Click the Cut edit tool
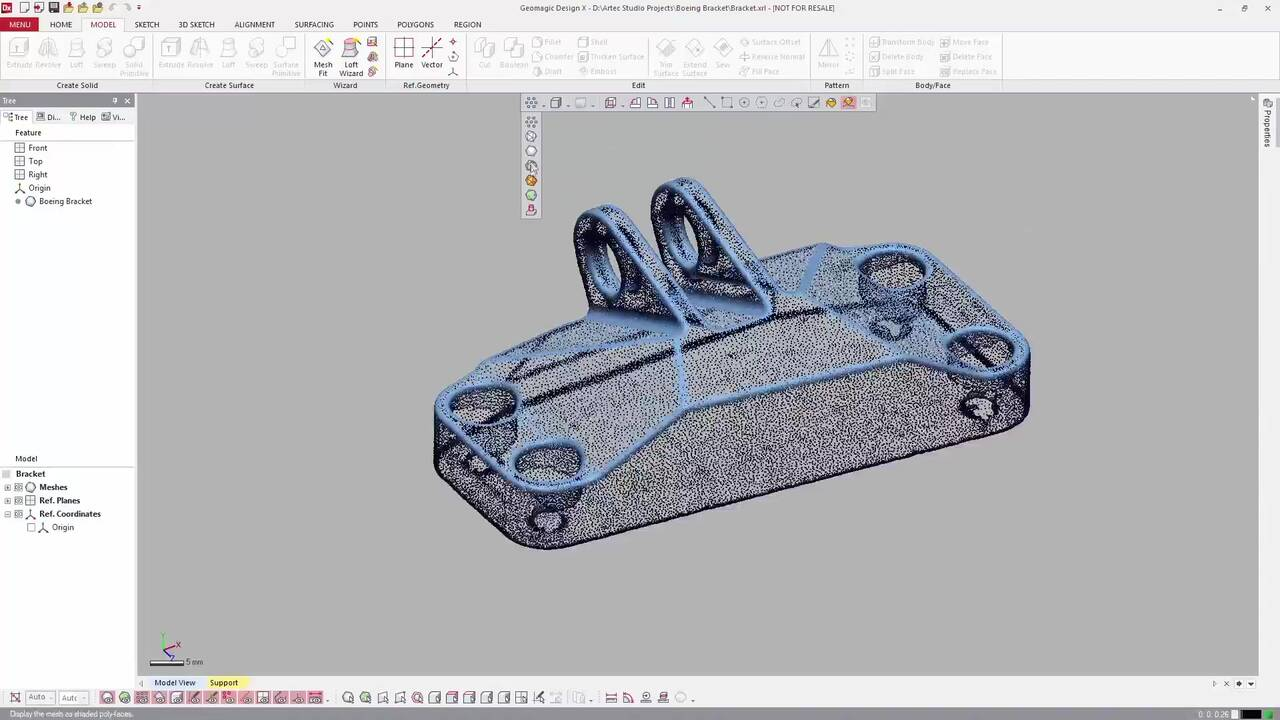 485,54
